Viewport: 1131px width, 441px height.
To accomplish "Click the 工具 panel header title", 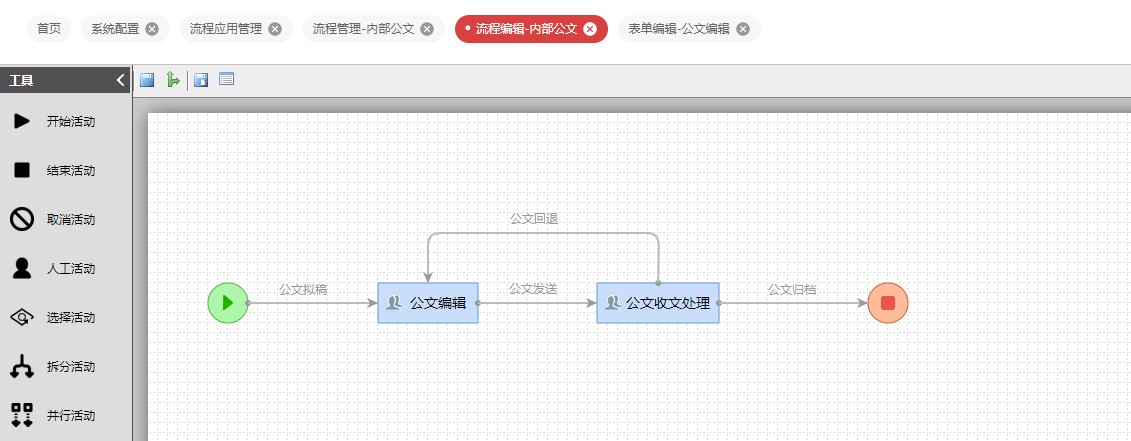I will click(22, 81).
